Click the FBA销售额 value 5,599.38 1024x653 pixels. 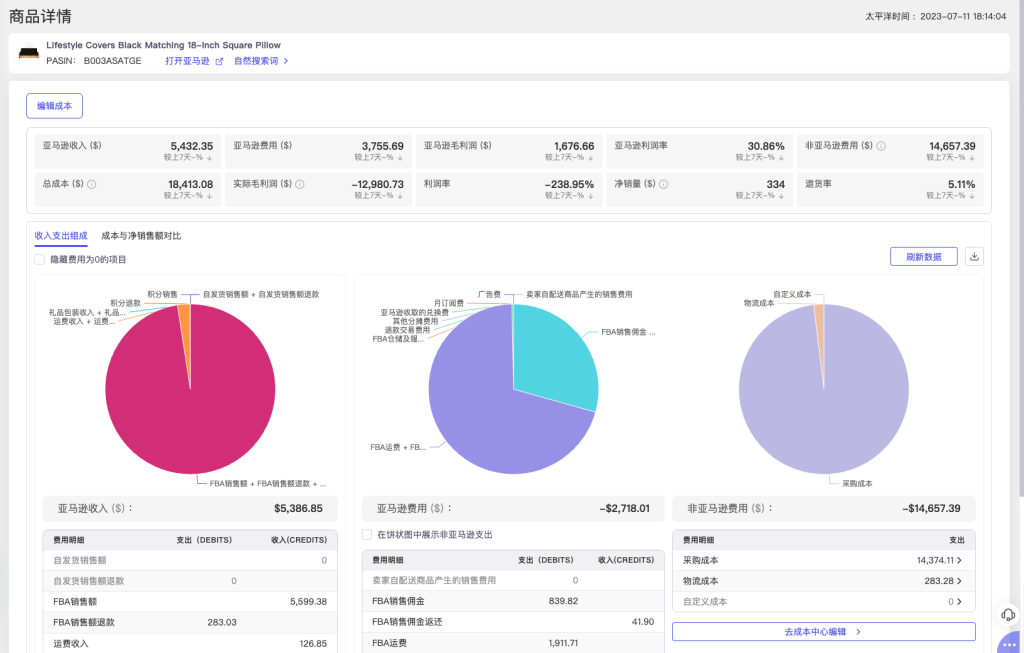(308, 601)
